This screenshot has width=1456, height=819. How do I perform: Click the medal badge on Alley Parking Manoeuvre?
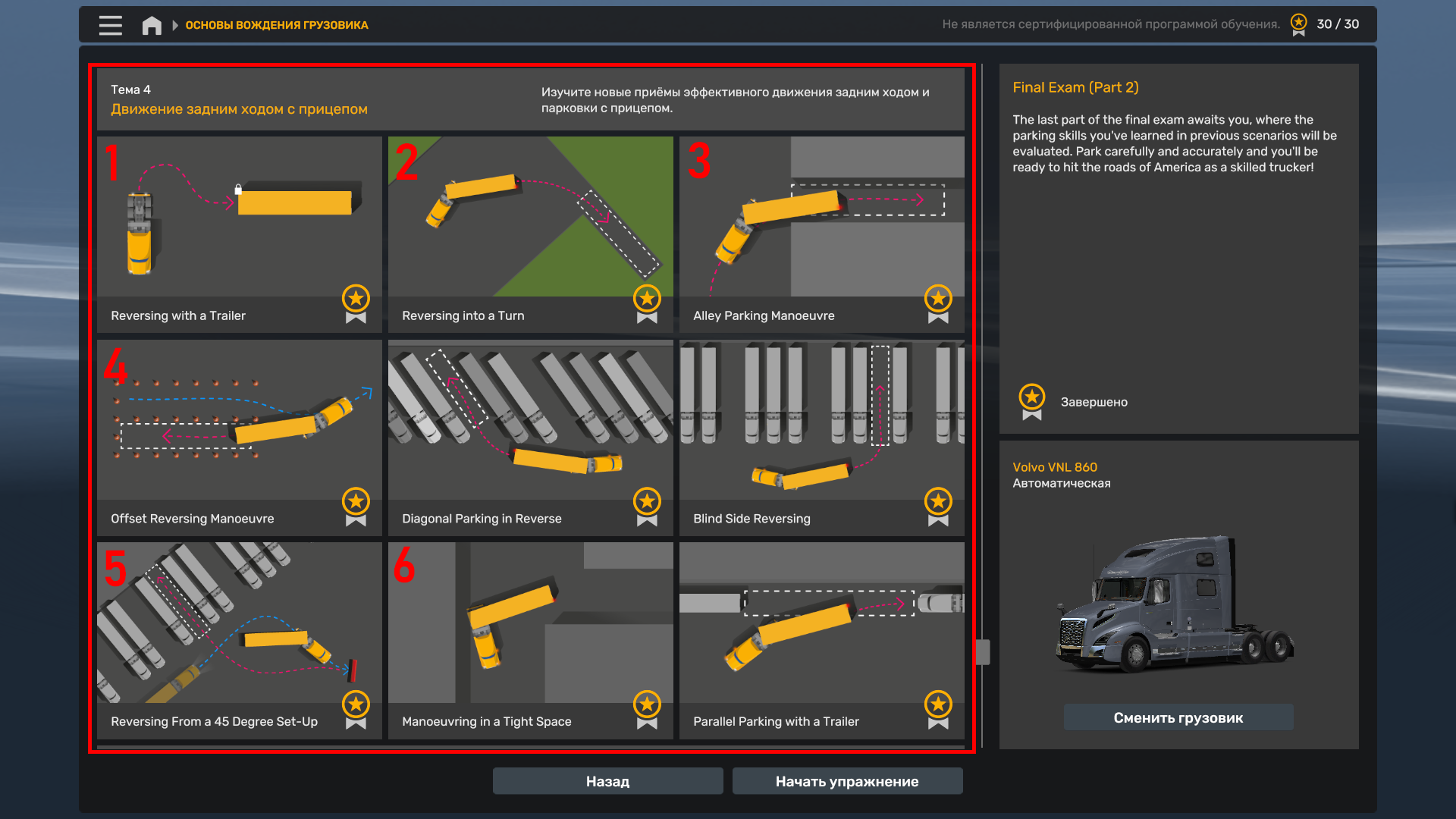pos(938,303)
